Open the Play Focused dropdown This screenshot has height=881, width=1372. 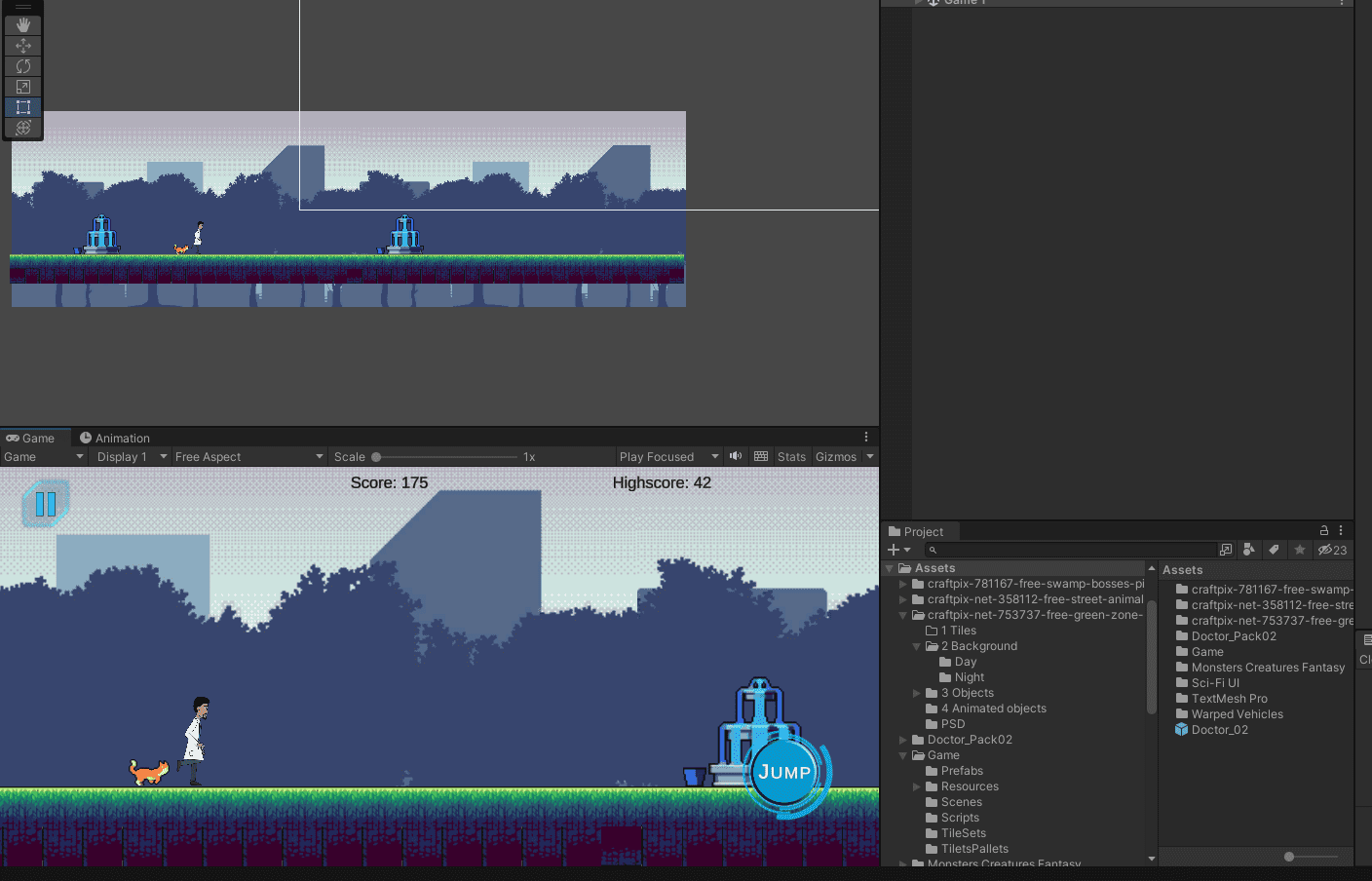coord(668,457)
